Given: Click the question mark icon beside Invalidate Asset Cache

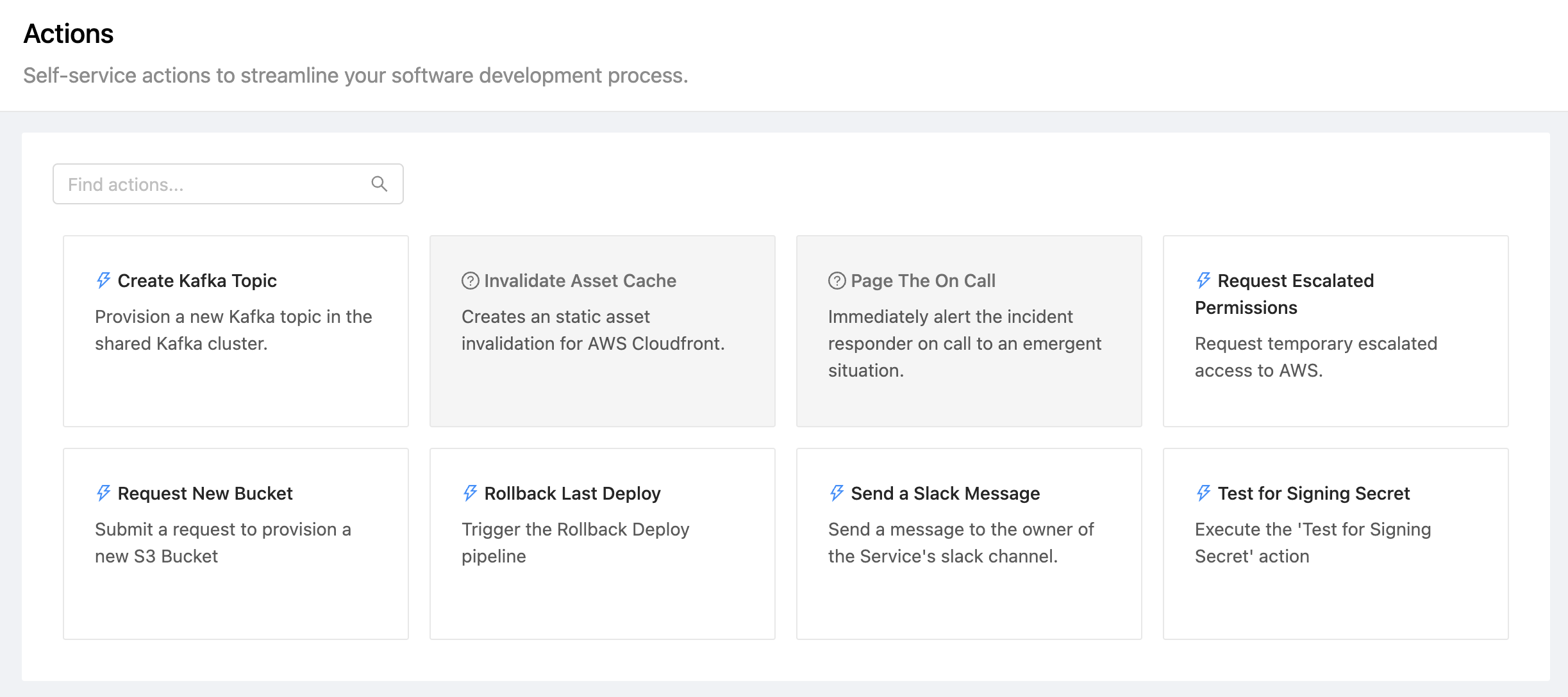Looking at the screenshot, I should [x=470, y=281].
